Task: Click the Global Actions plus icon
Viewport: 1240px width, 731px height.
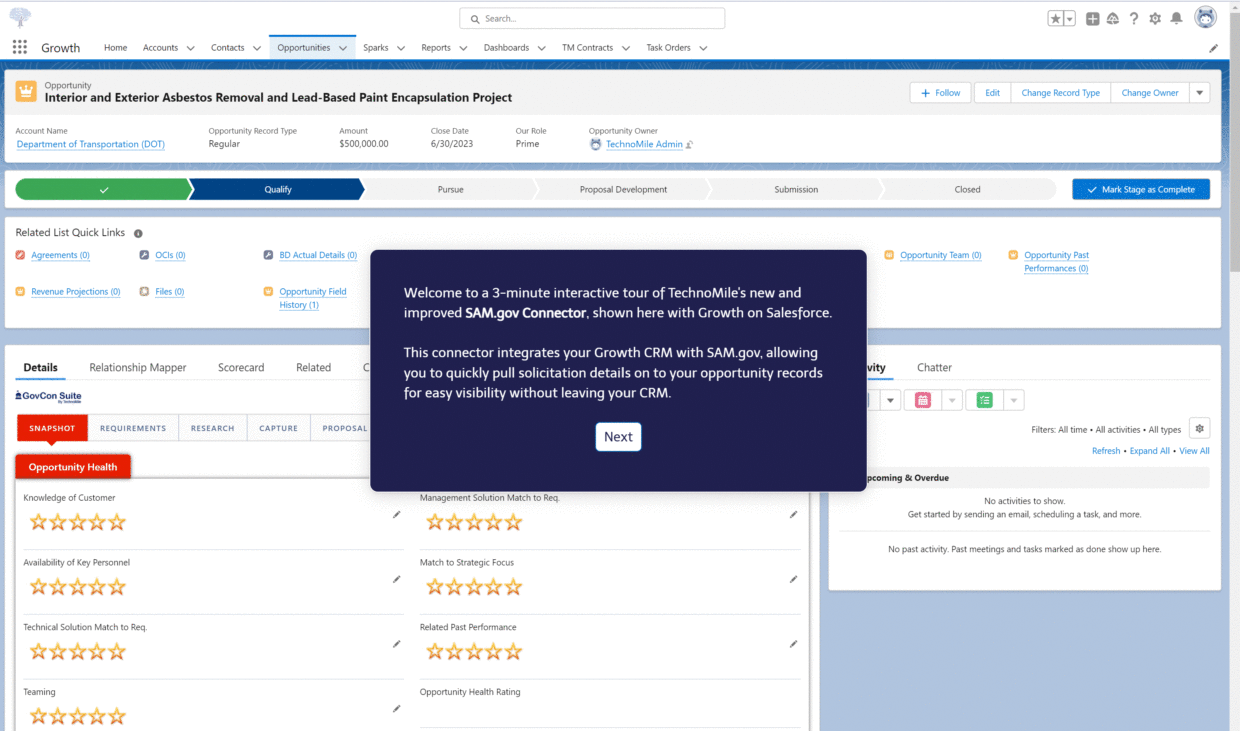Action: (1093, 19)
